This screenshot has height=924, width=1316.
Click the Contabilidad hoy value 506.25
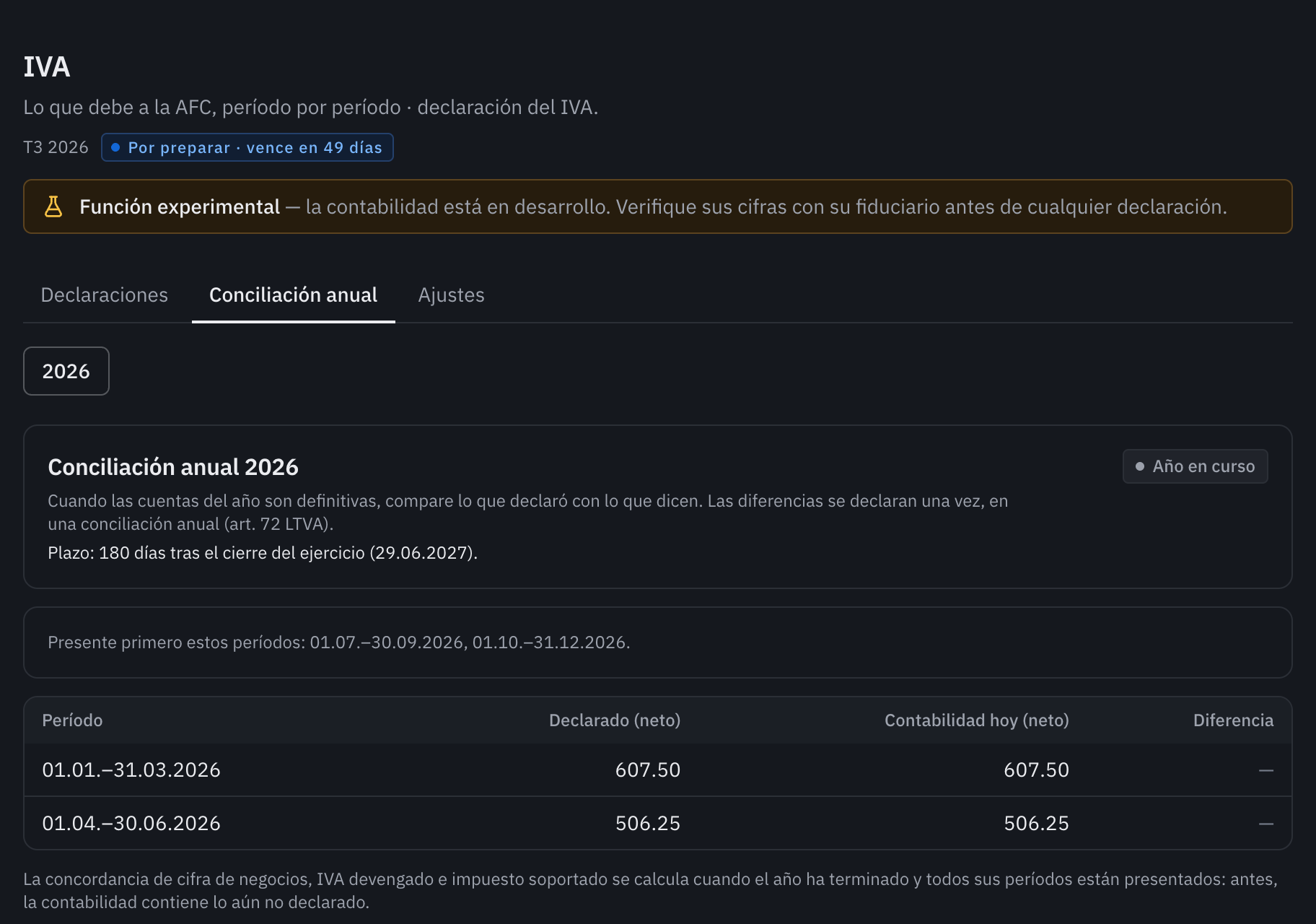1036,823
